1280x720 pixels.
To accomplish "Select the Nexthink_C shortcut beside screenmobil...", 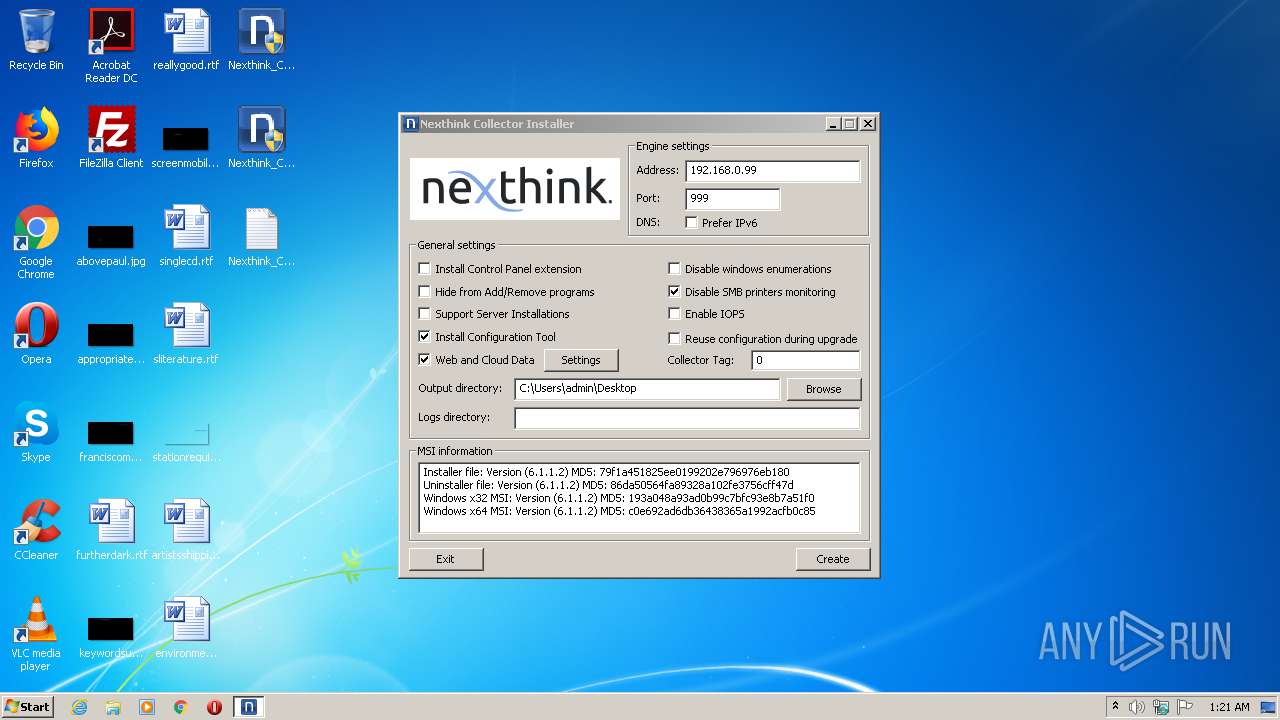I will [261, 138].
